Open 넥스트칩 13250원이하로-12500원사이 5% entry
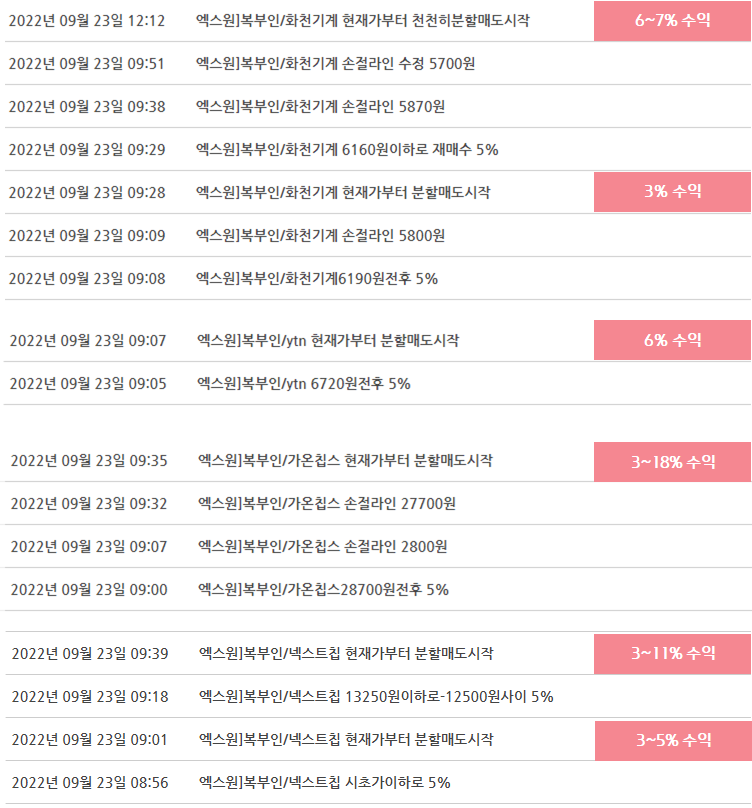752x808 pixels. [x=376, y=697]
